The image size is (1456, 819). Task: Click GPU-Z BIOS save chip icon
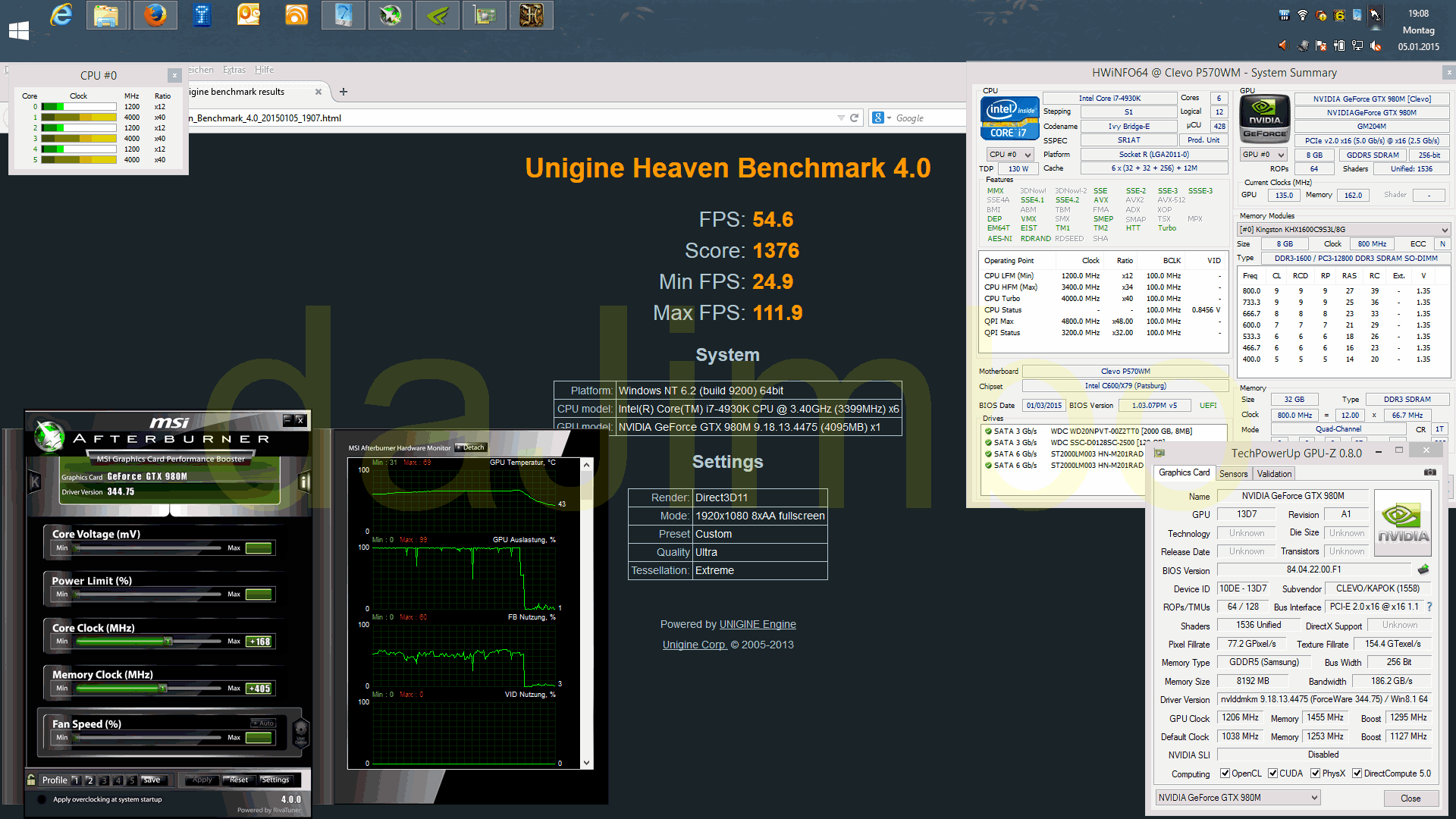point(1423,570)
